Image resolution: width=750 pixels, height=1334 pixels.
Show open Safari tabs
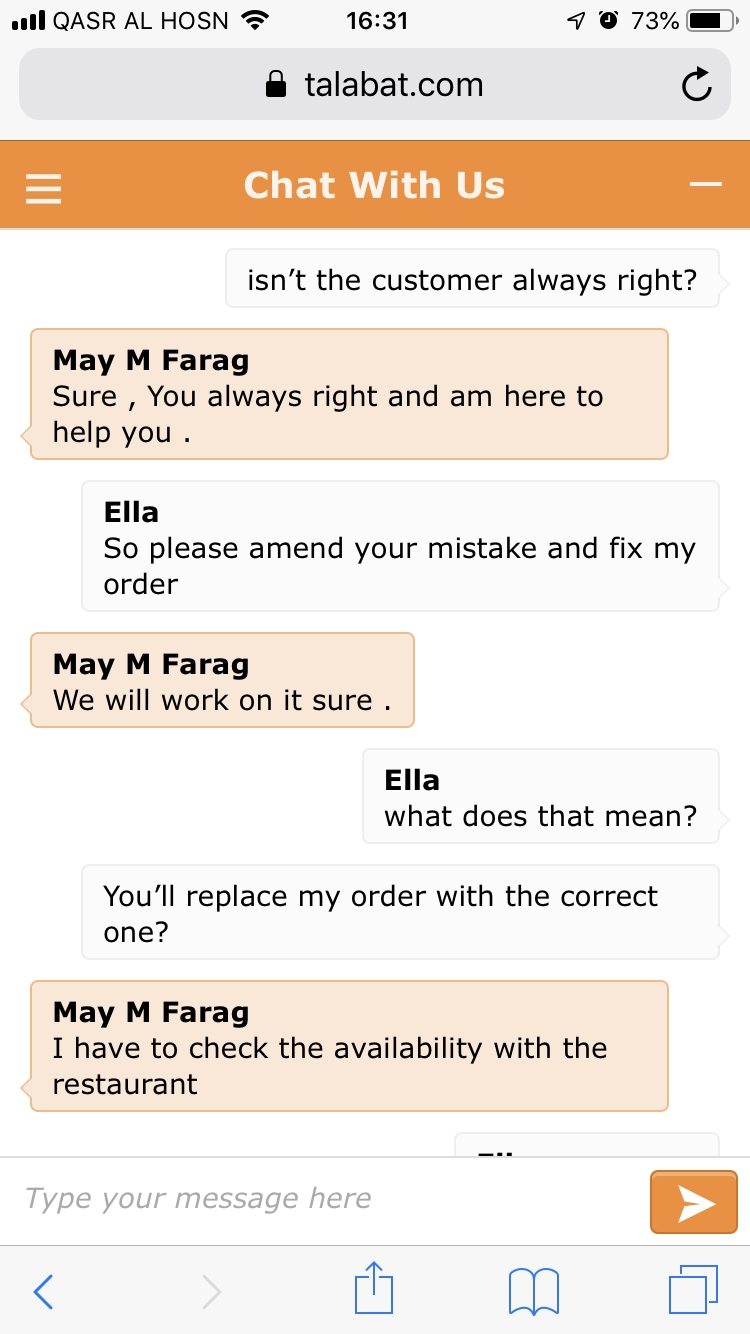click(693, 1290)
